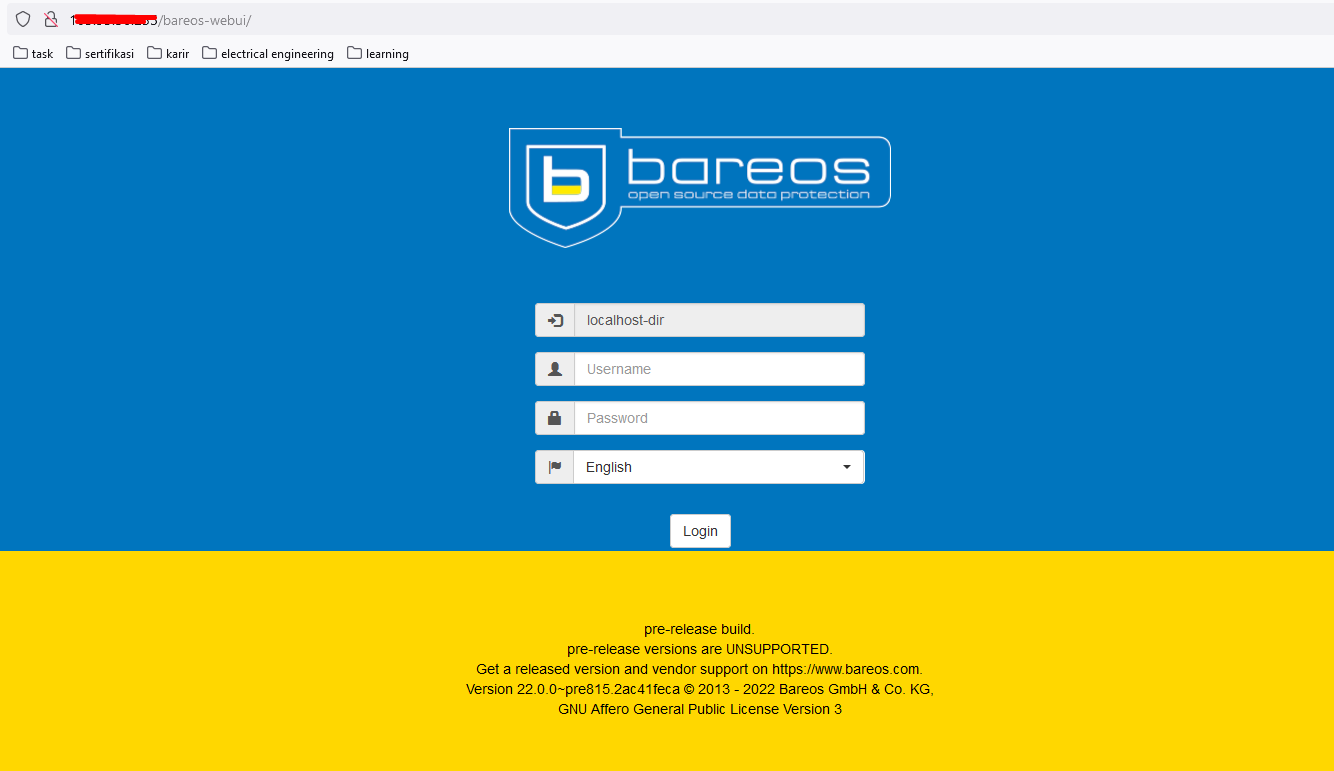Click the padlock icon beside Password field
The height and width of the screenshot is (771, 1334).
[x=555, y=418]
